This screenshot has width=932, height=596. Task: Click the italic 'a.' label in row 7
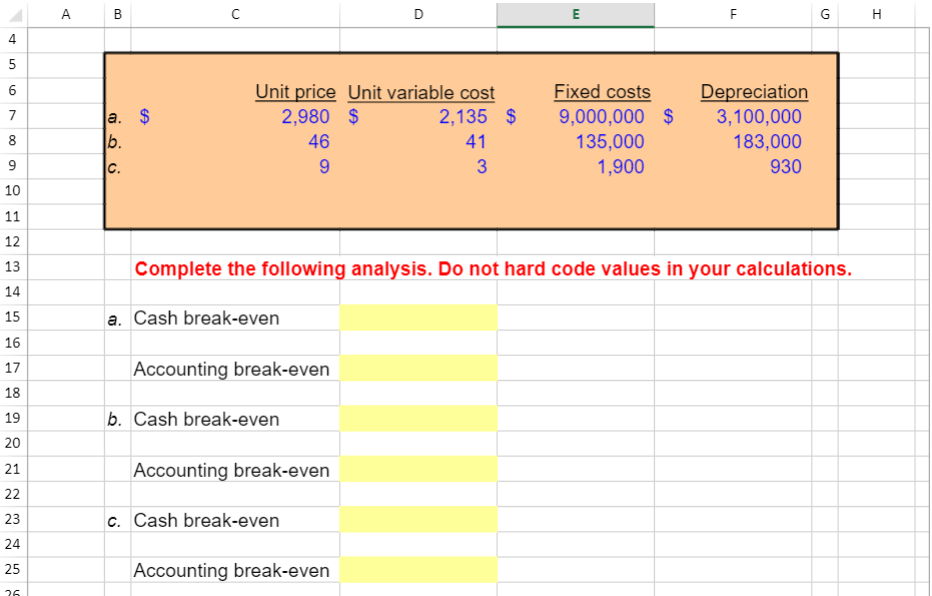115,117
